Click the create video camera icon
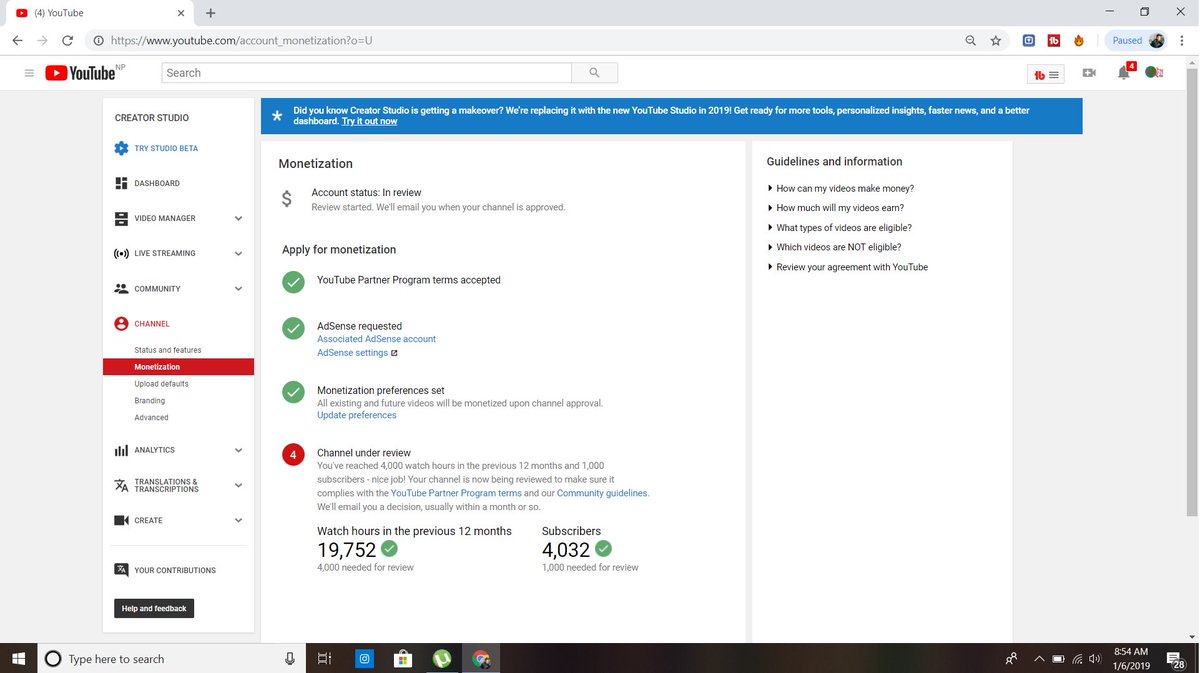 tap(1089, 73)
